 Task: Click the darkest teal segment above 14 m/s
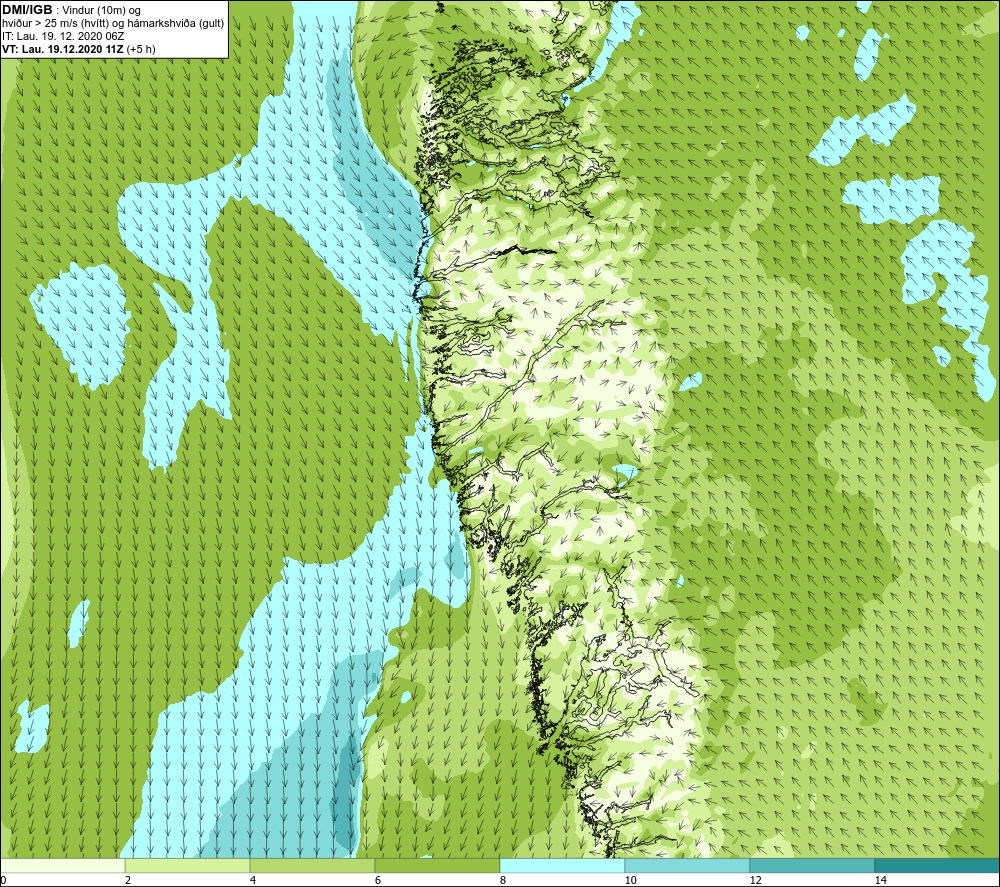937,865
